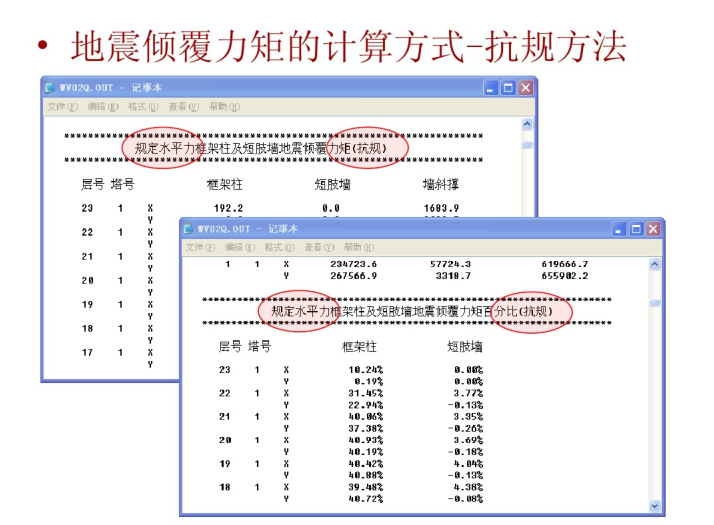Viewport: 714px width, 525px height.
Task: Click the value 3318.7
Action: (453, 276)
